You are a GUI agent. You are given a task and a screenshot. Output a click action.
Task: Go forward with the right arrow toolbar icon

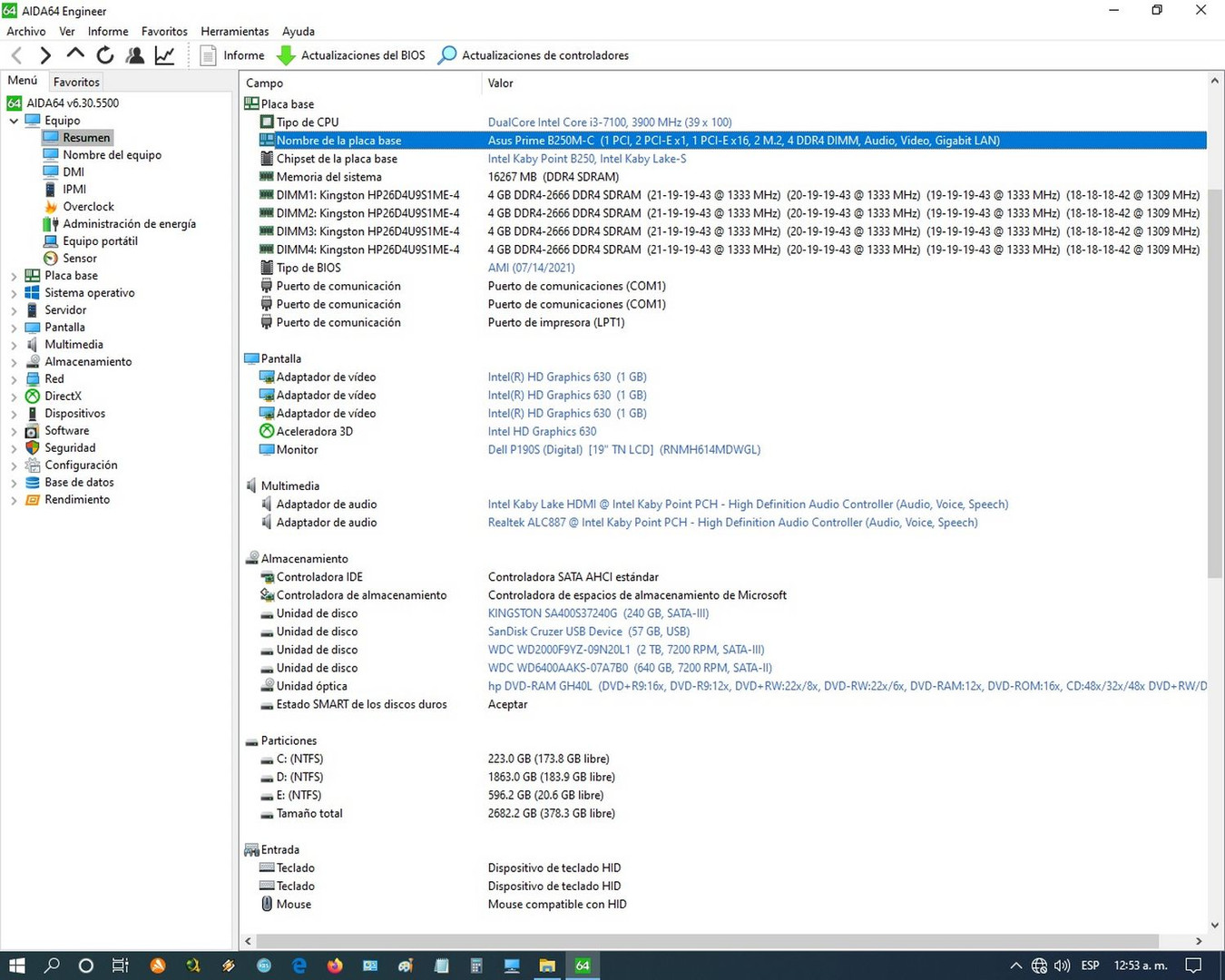coord(45,55)
